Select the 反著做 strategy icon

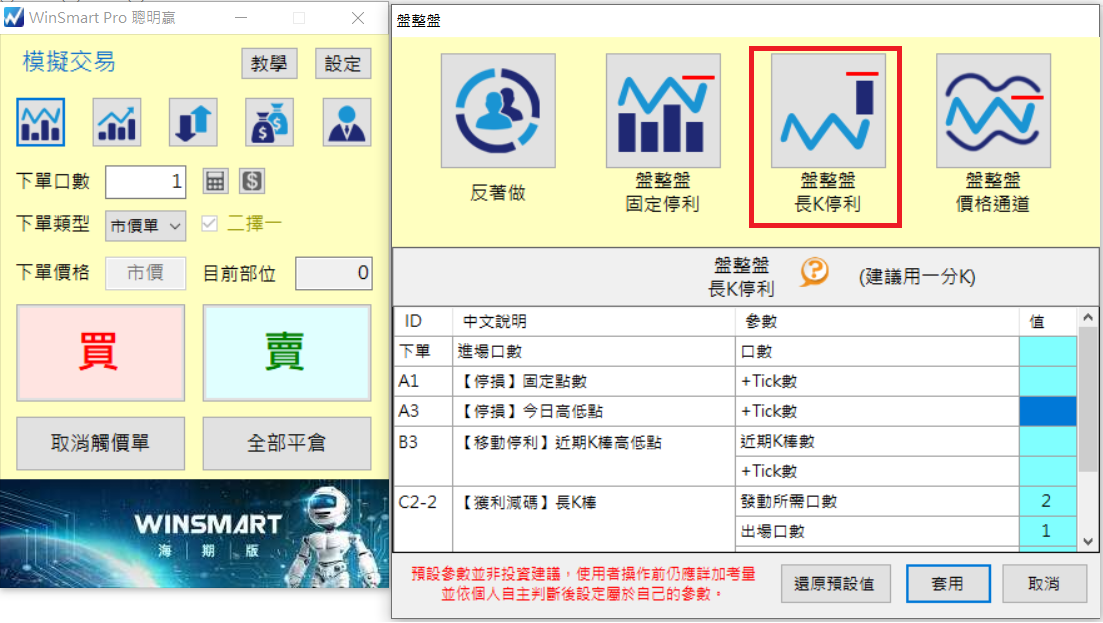[x=498, y=111]
